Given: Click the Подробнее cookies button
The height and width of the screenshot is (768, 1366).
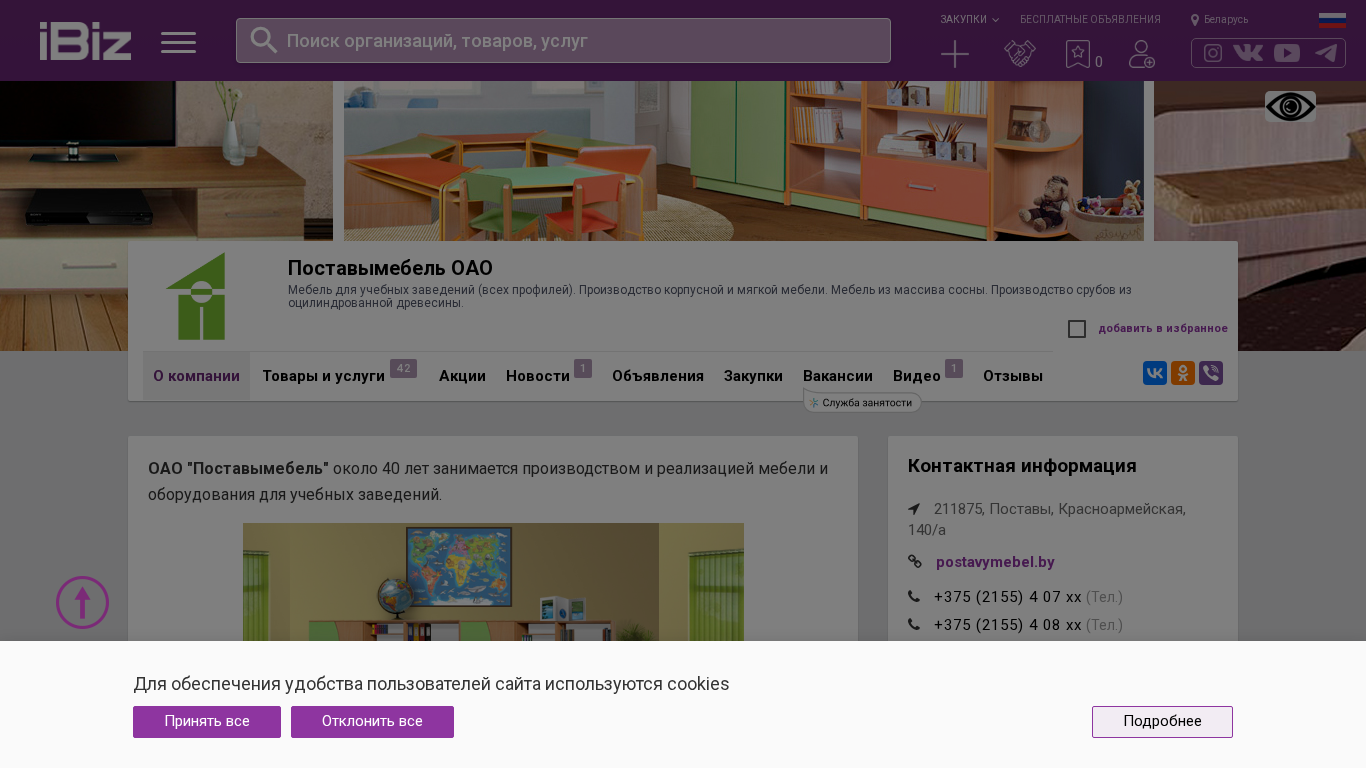Looking at the screenshot, I should point(1162,722).
